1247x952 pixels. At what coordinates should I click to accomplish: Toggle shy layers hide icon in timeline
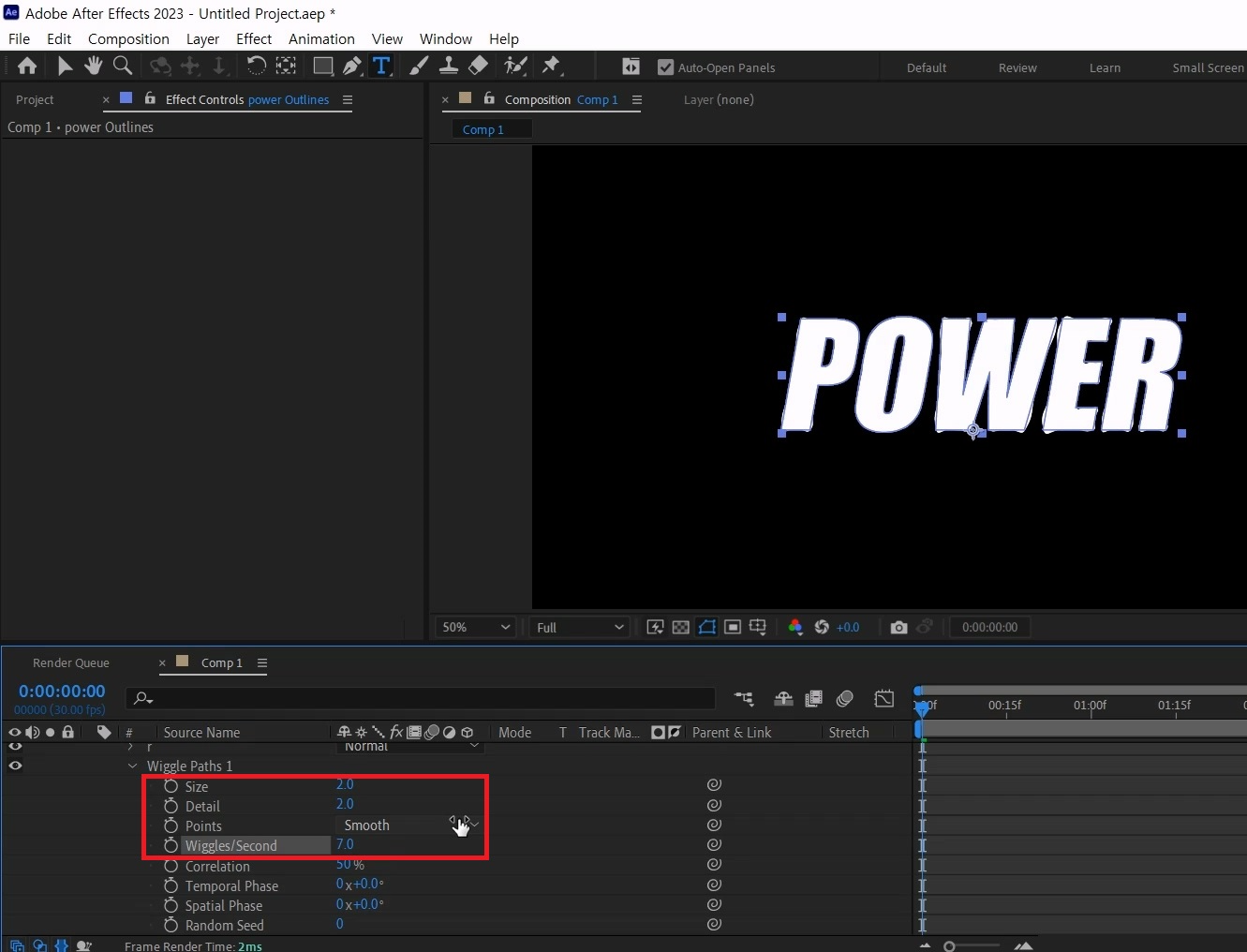783,699
